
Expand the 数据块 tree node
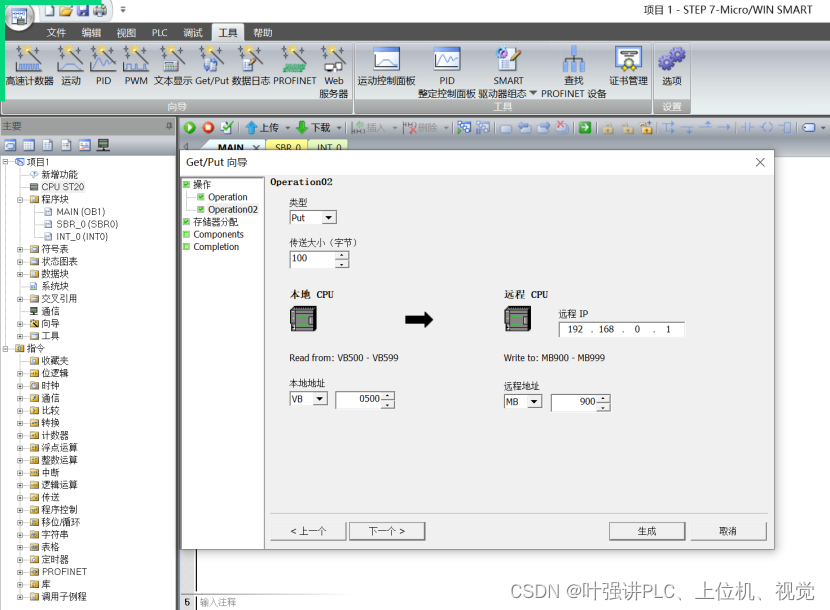20,274
